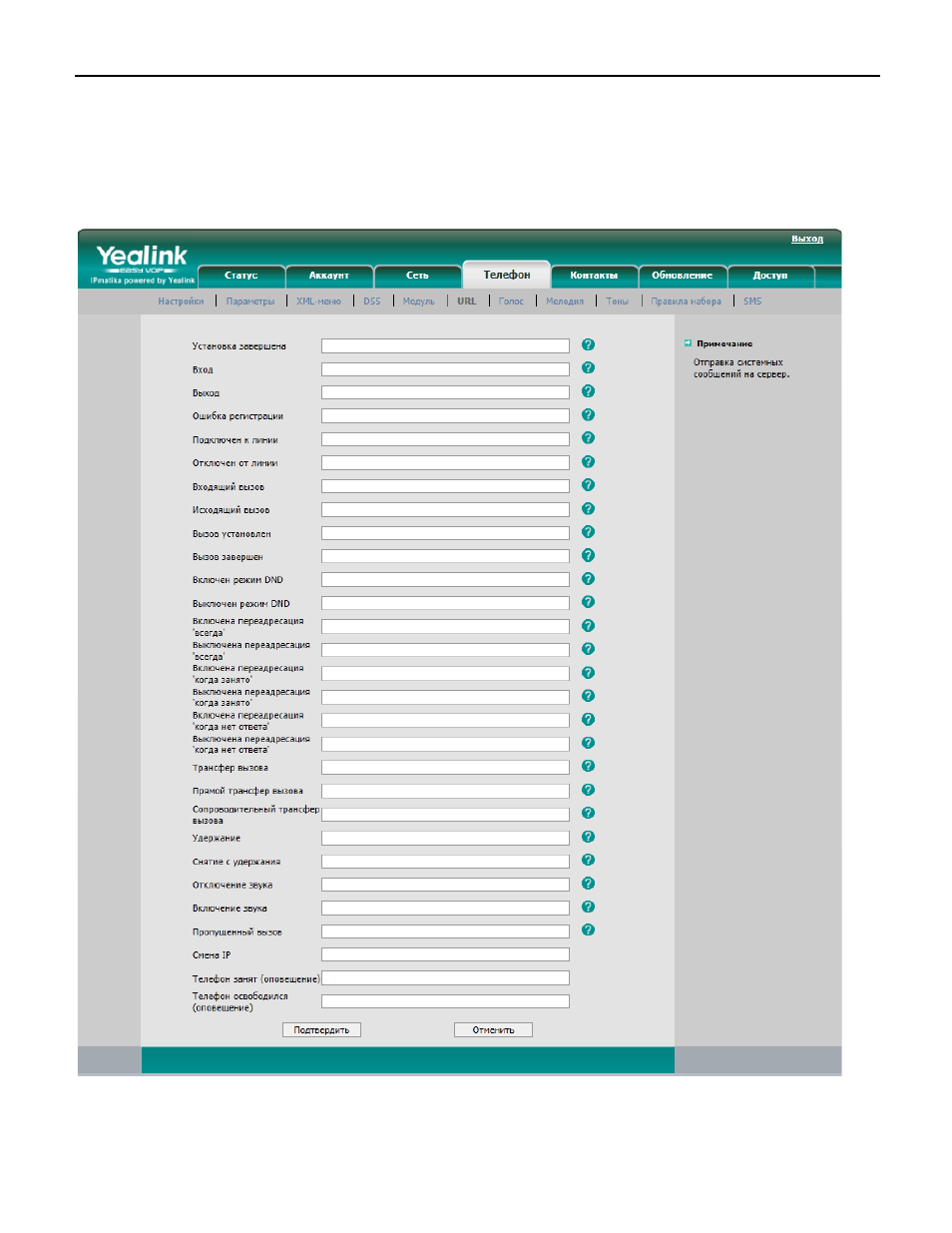
Task: Open help for 'Входящий вызов'
Action: click(x=588, y=485)
